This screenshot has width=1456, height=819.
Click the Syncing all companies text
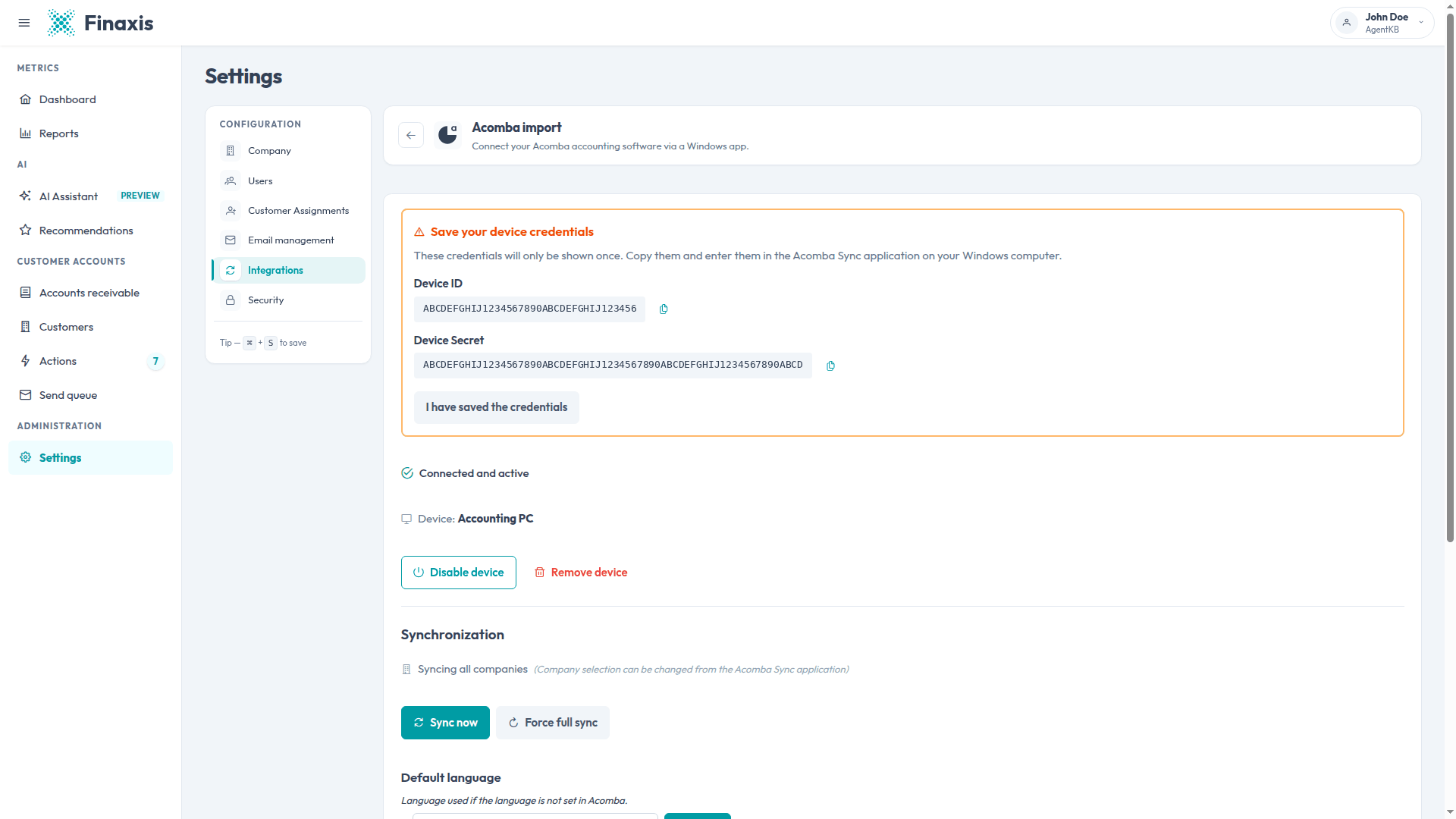[472, 669]
